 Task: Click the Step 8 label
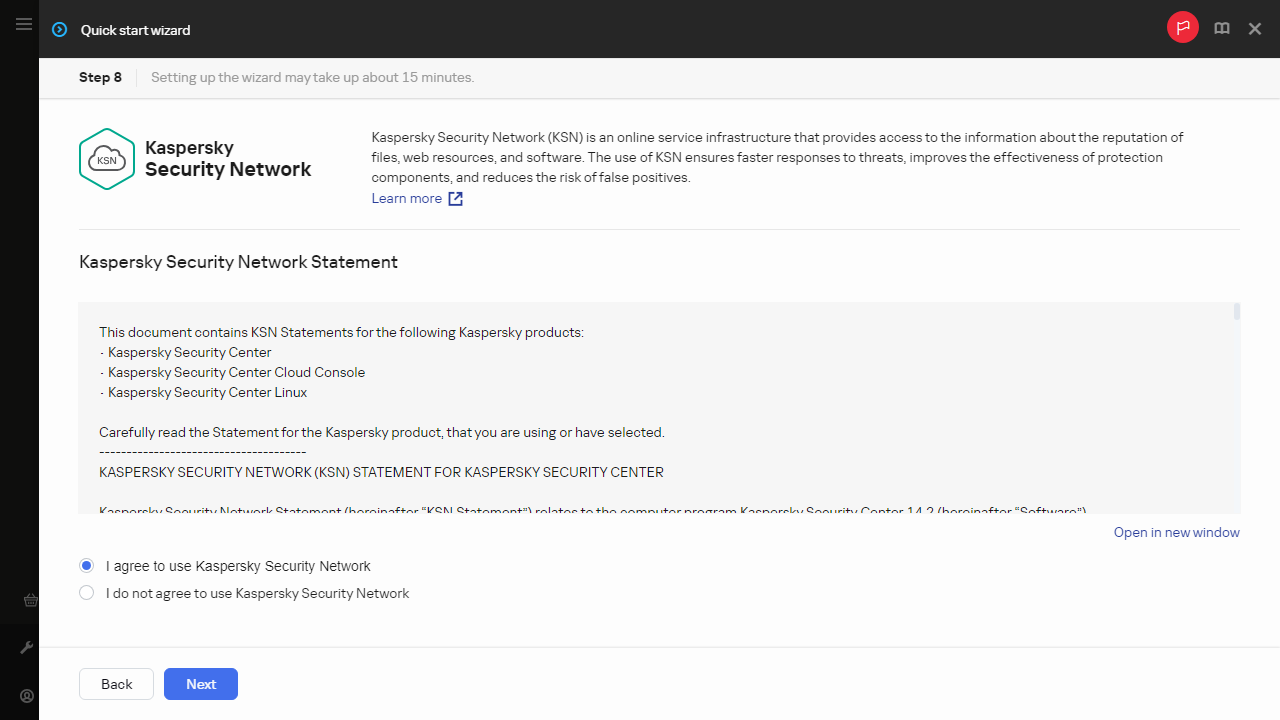(x=100, y=77)
